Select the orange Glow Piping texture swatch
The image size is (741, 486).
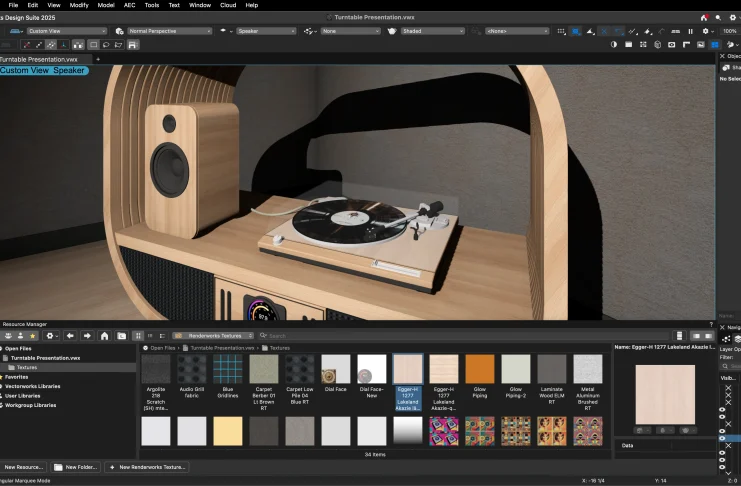coord(480,369)
